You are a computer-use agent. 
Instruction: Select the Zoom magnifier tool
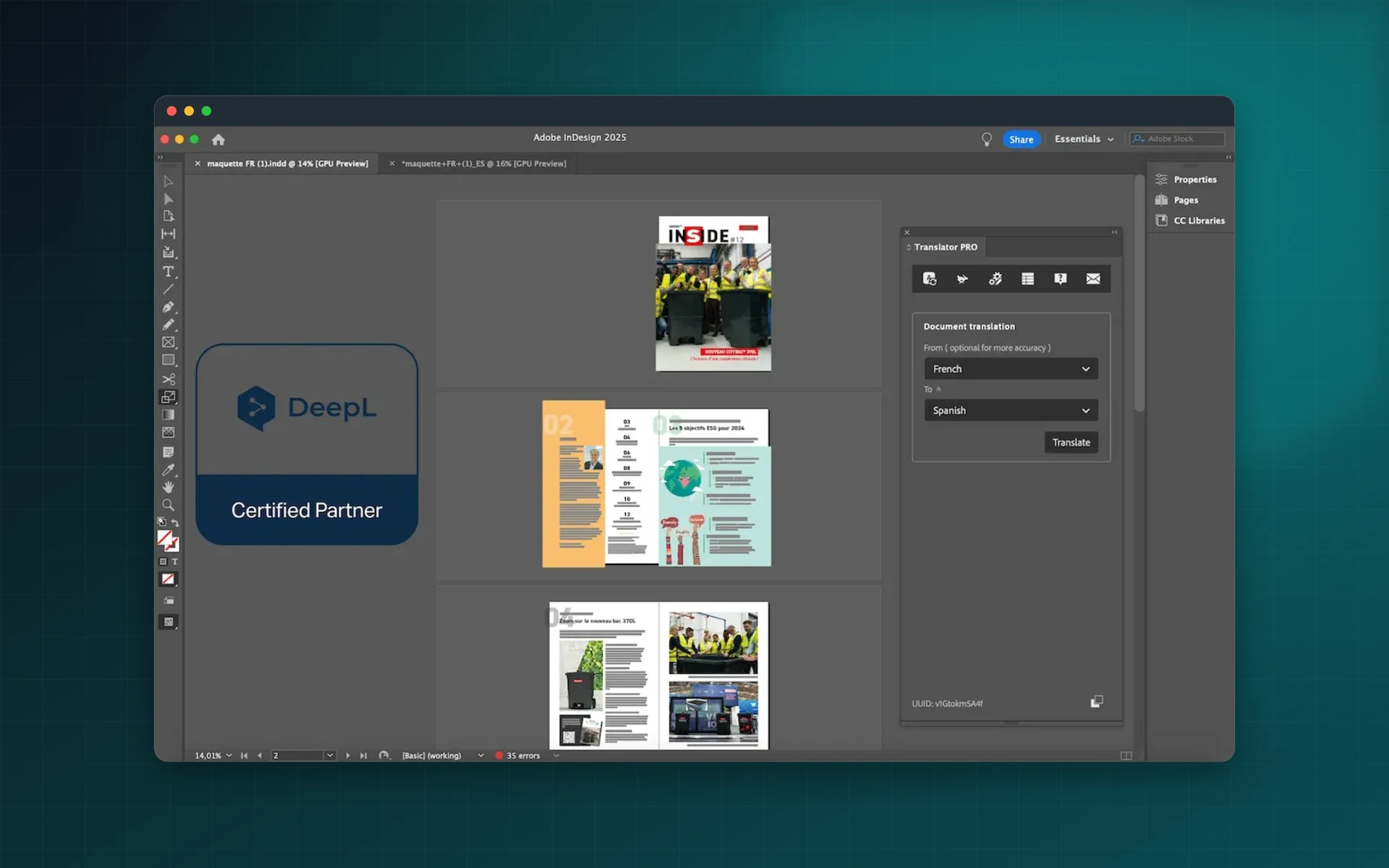168,505
